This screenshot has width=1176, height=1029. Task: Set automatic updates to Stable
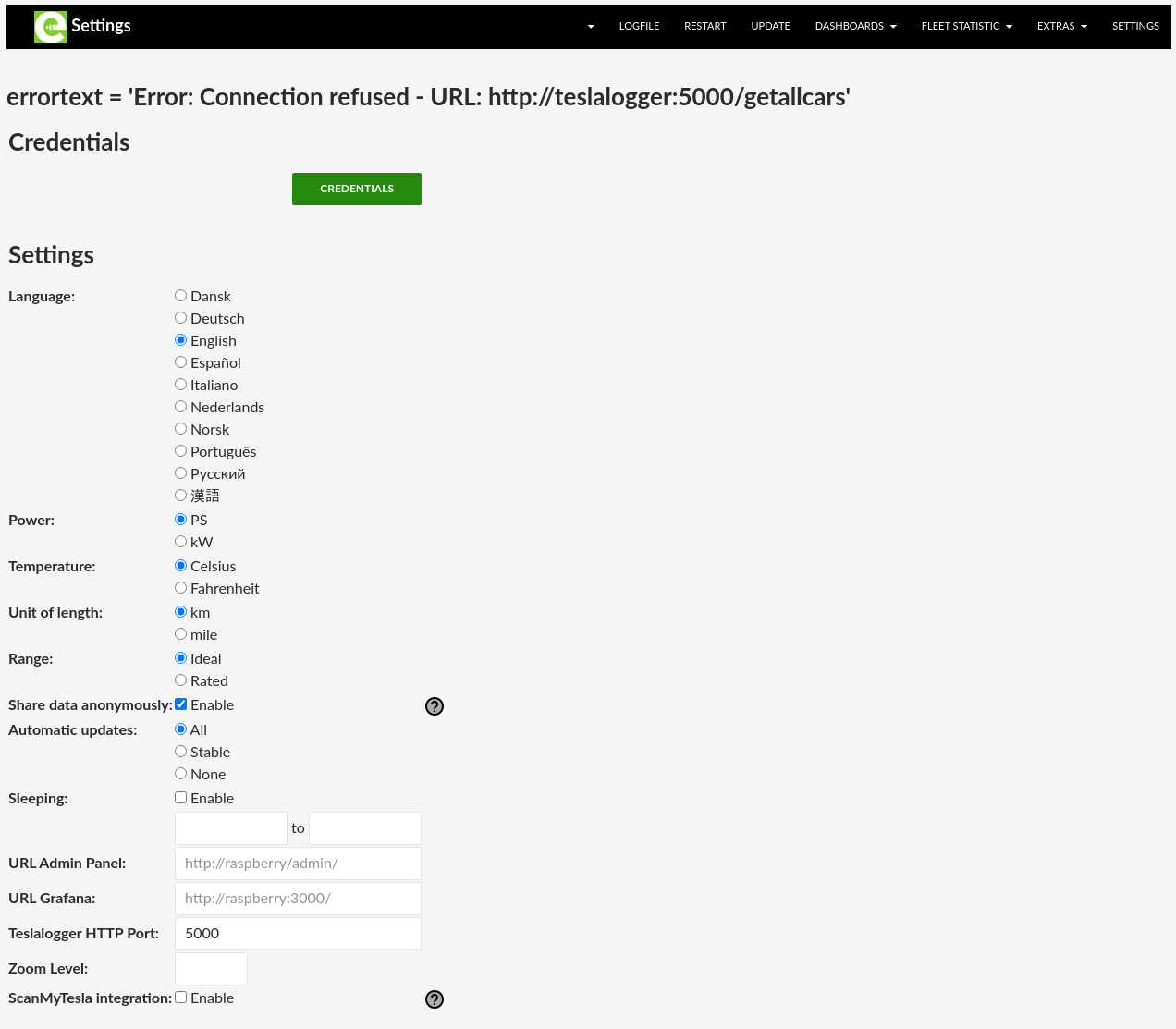click(181, 752)
